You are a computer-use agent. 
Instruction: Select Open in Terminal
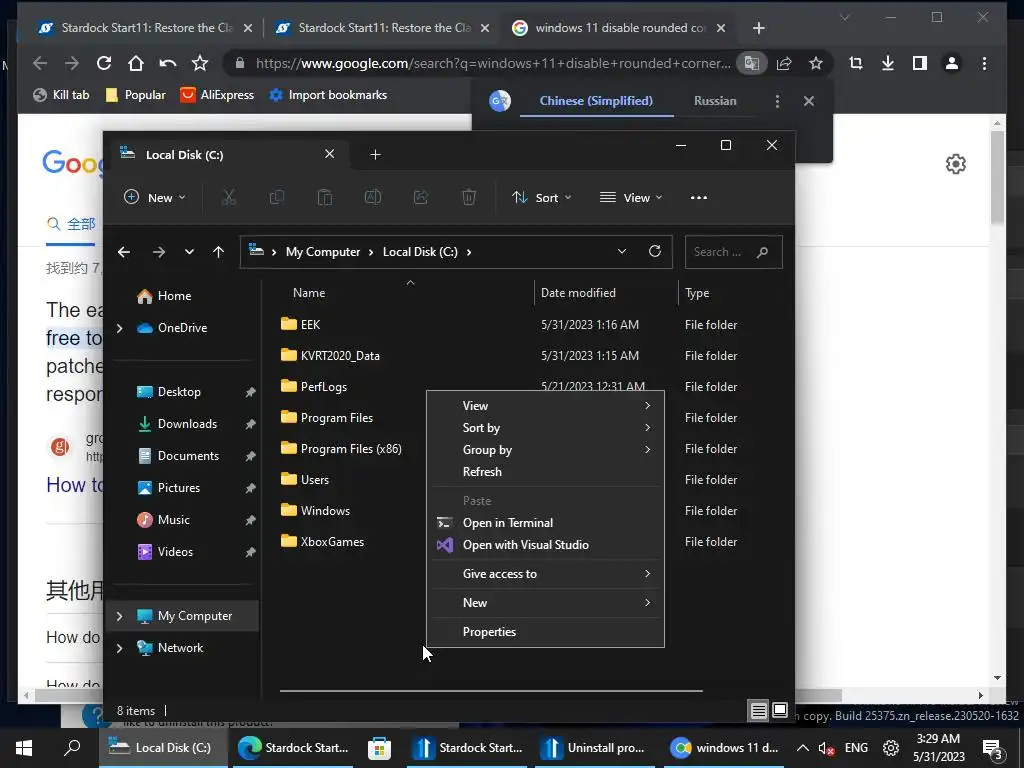tap(545, 522)
